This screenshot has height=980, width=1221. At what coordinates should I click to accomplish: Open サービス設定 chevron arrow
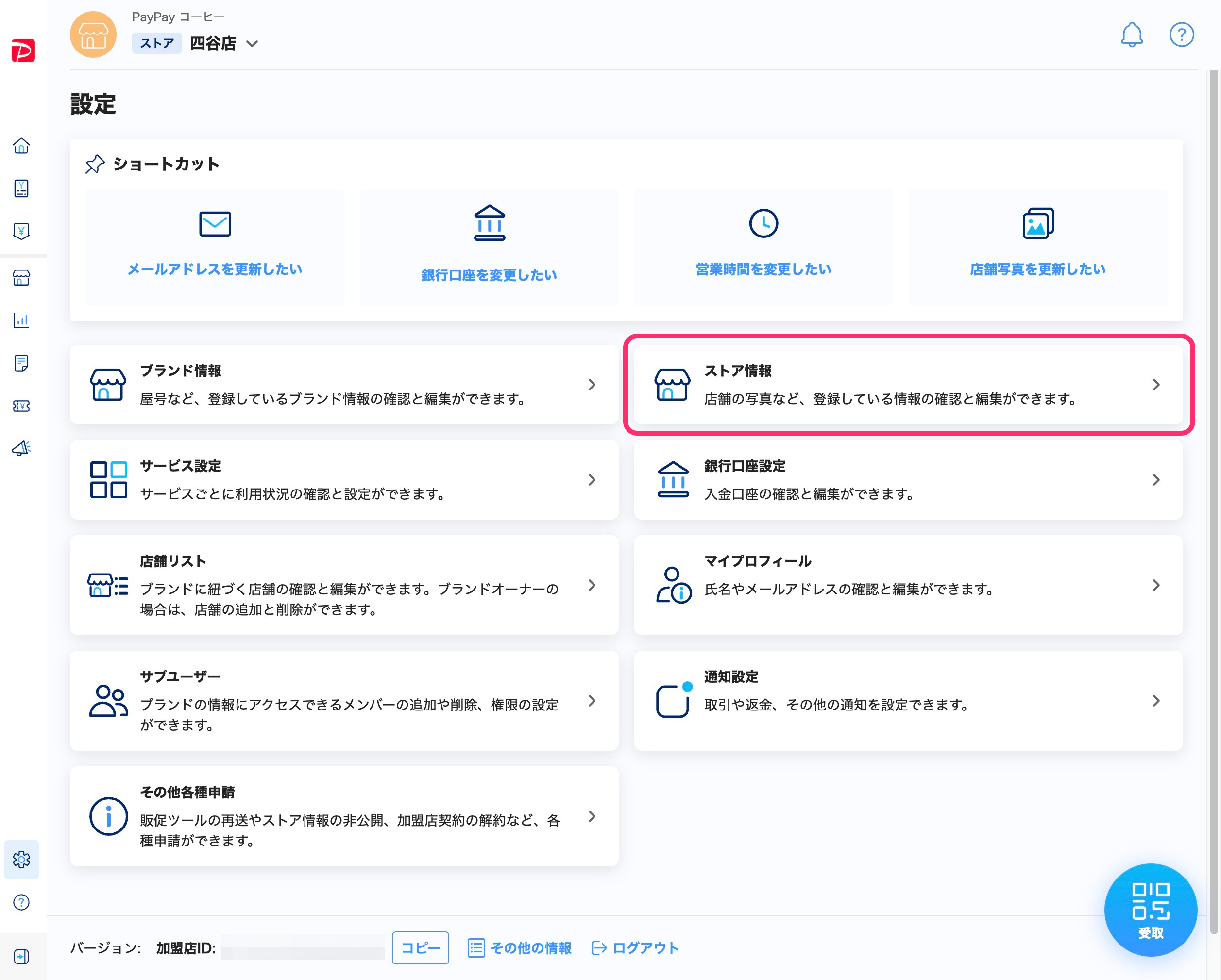(x=592, y=480)
